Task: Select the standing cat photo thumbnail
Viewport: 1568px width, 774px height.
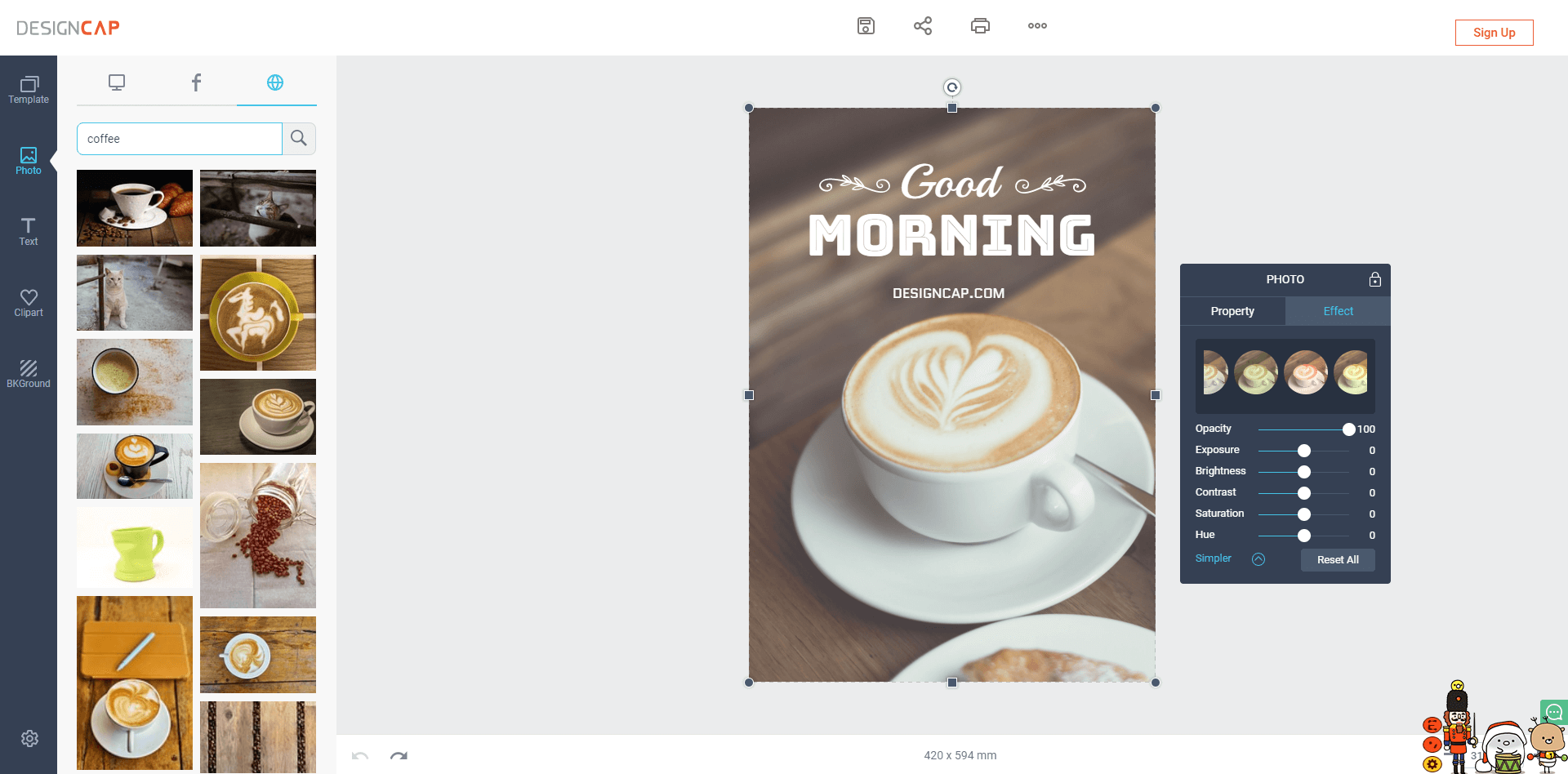Action: (x=135, y=292)
